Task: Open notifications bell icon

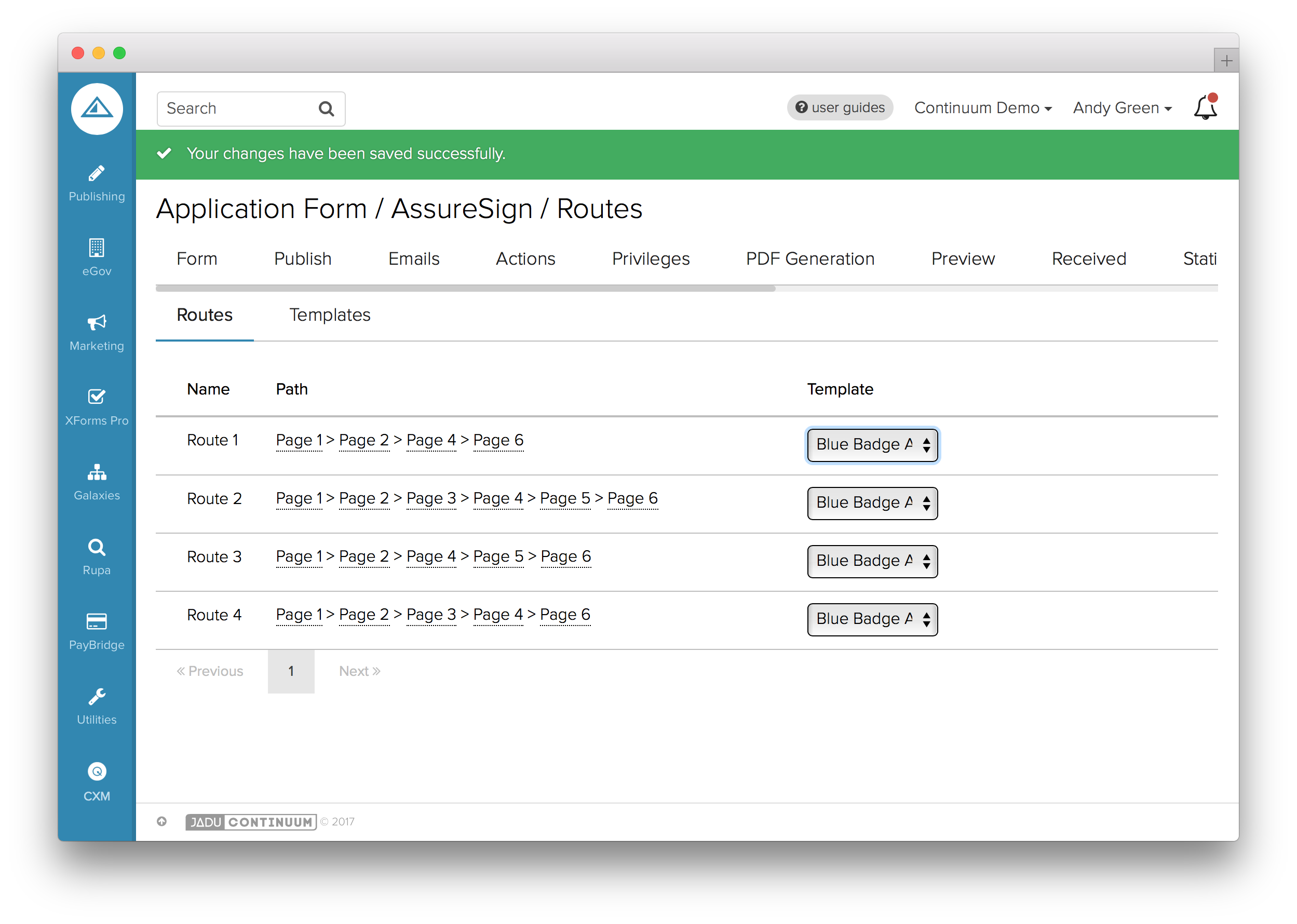Action: 1204,107
